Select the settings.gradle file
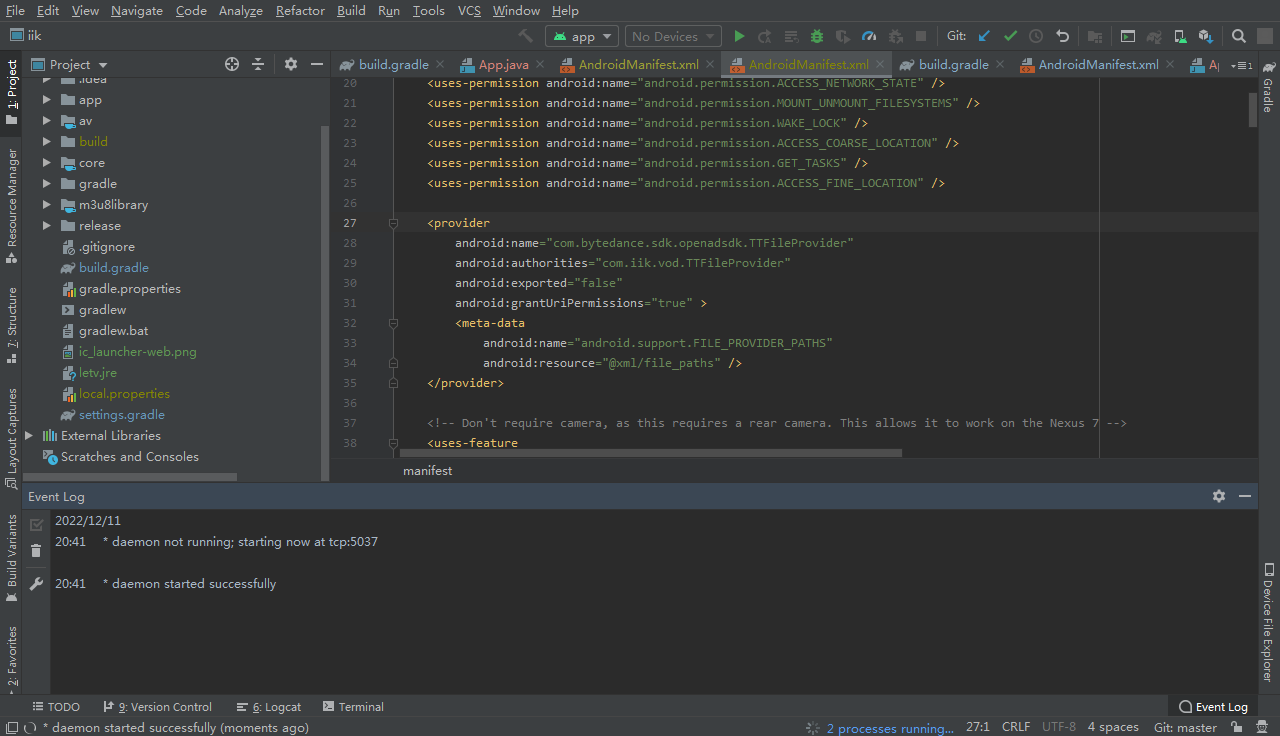The height and width of the screenshot is (736, 1280). click(x=124, y=414)
